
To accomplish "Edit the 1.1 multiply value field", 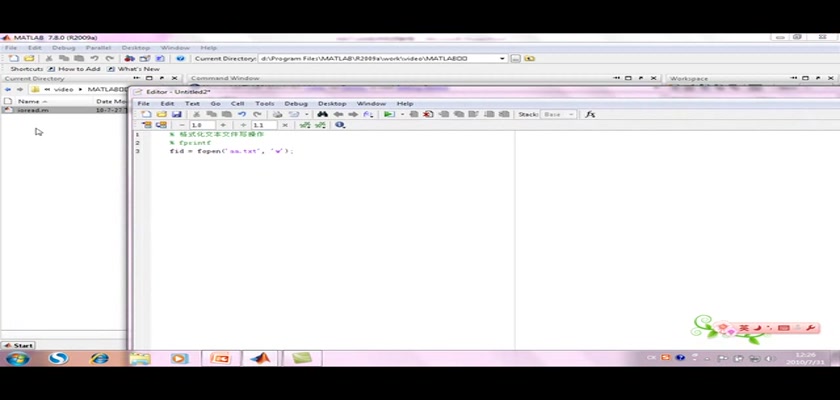I will pos(264,125).
